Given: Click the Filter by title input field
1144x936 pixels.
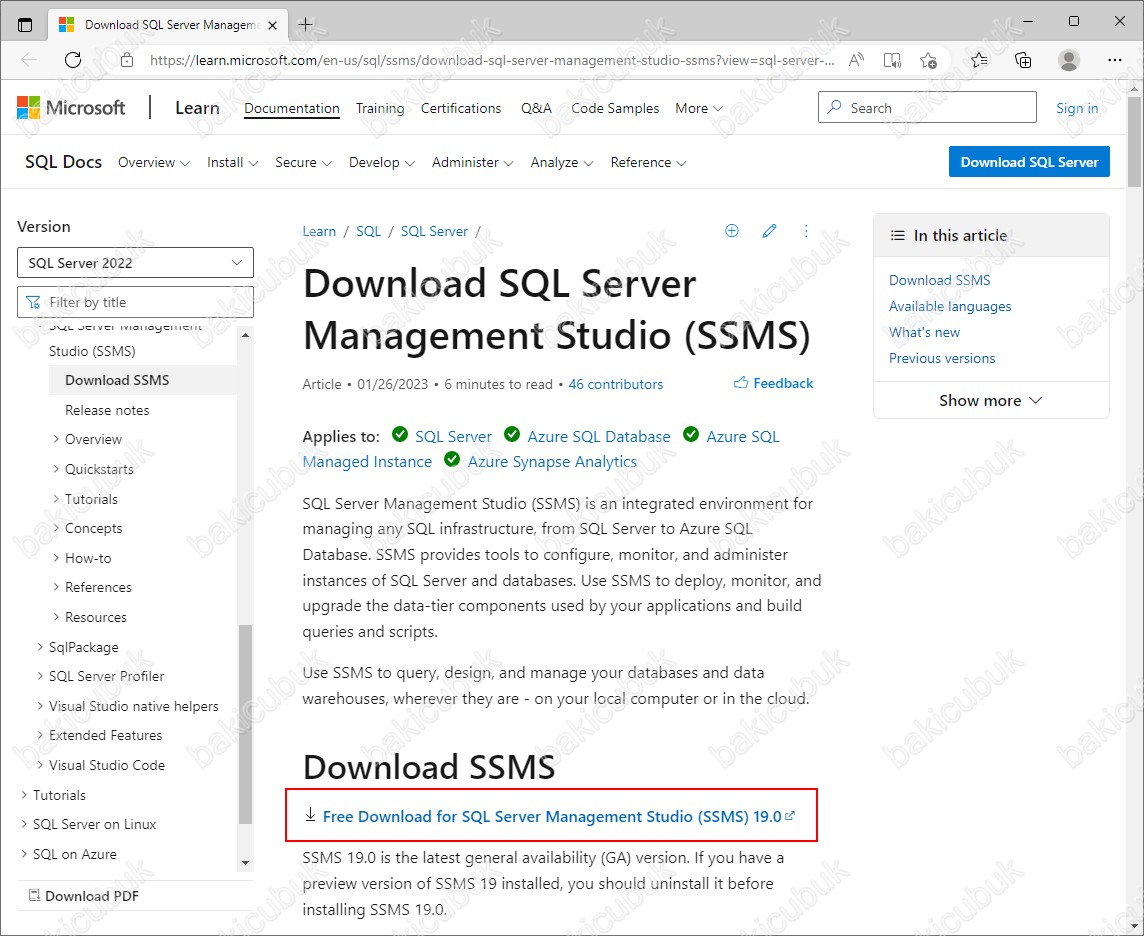Looking at the screenshot, I should (135, 302).
